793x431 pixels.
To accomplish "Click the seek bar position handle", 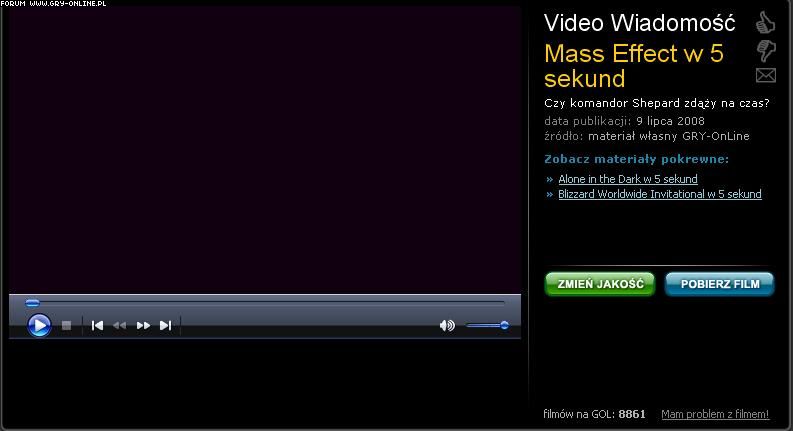I will pos(32,302).
